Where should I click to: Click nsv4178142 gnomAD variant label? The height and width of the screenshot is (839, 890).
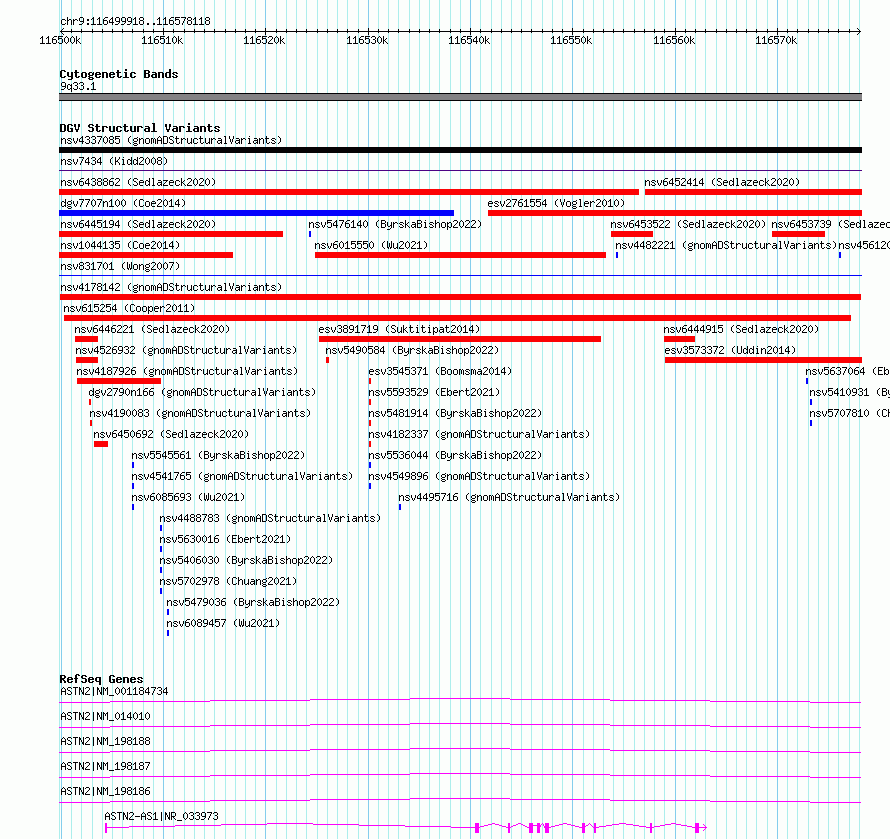pyautogui.click(x=171, y=287)
